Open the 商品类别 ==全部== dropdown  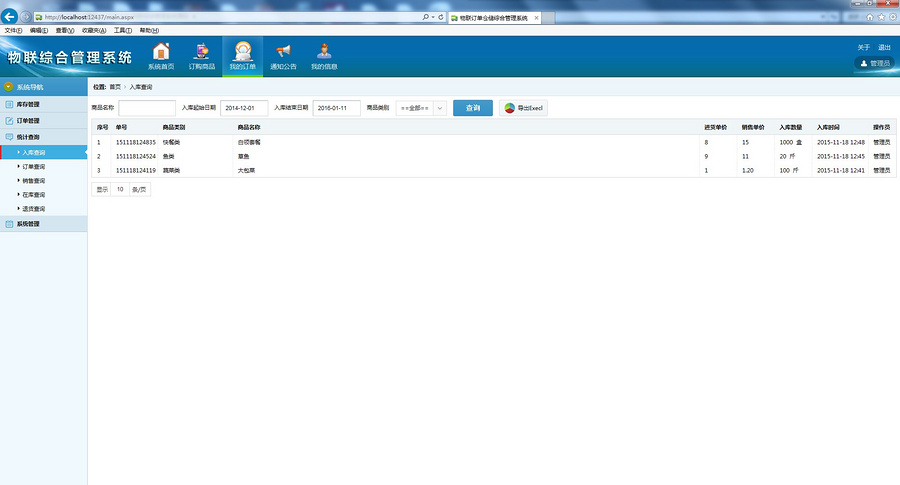421,108
